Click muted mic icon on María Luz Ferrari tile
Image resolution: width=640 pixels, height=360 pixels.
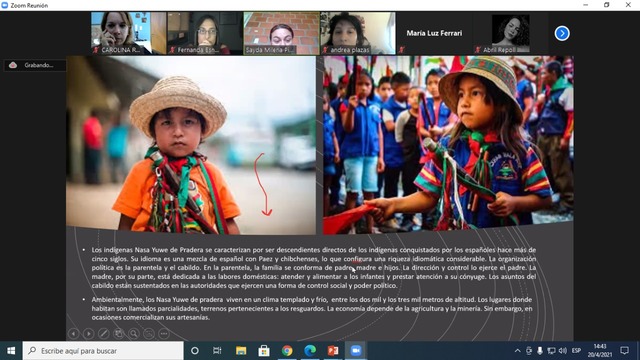tap(402, 50)
